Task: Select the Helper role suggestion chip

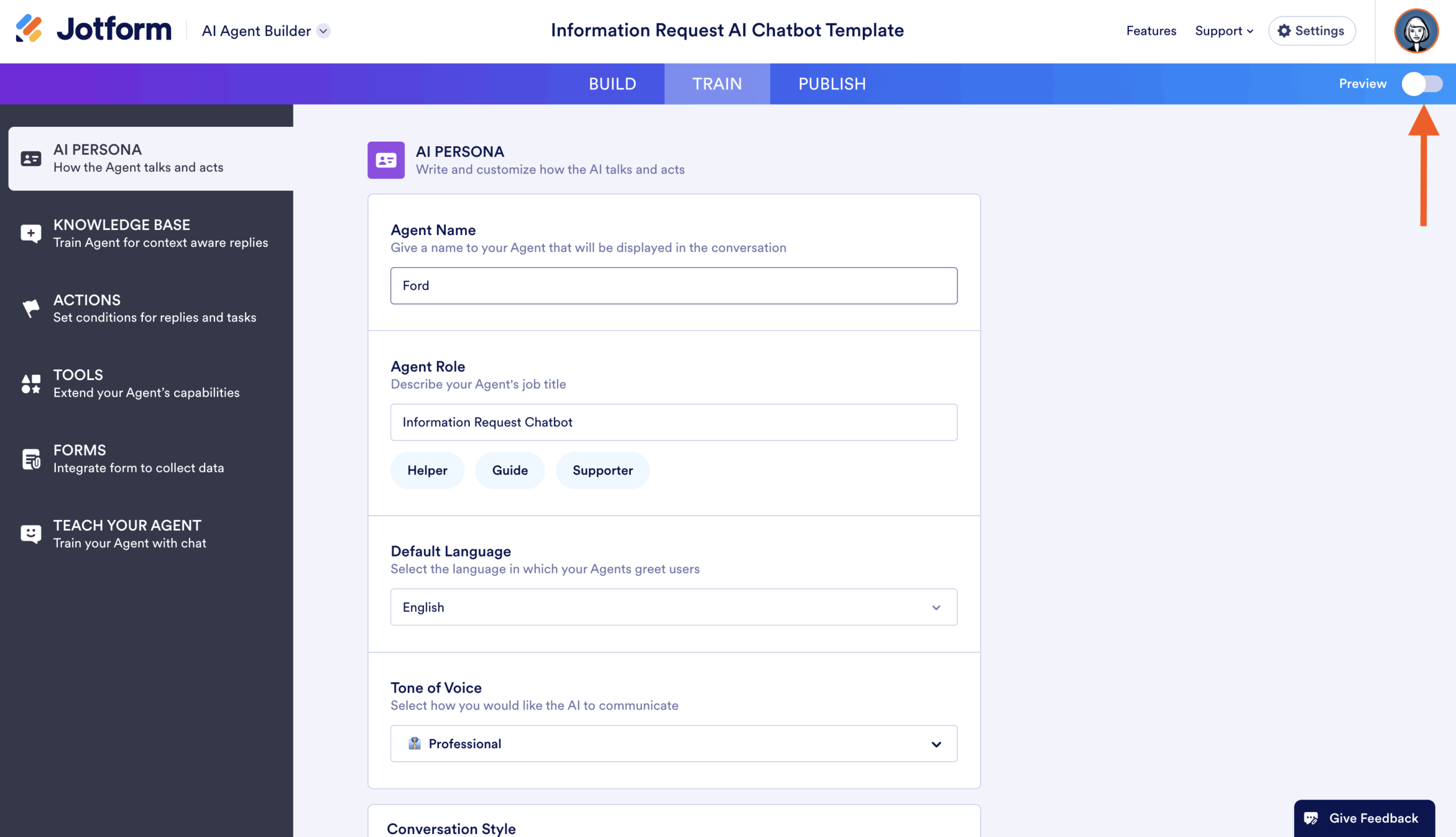Action: 427,470
